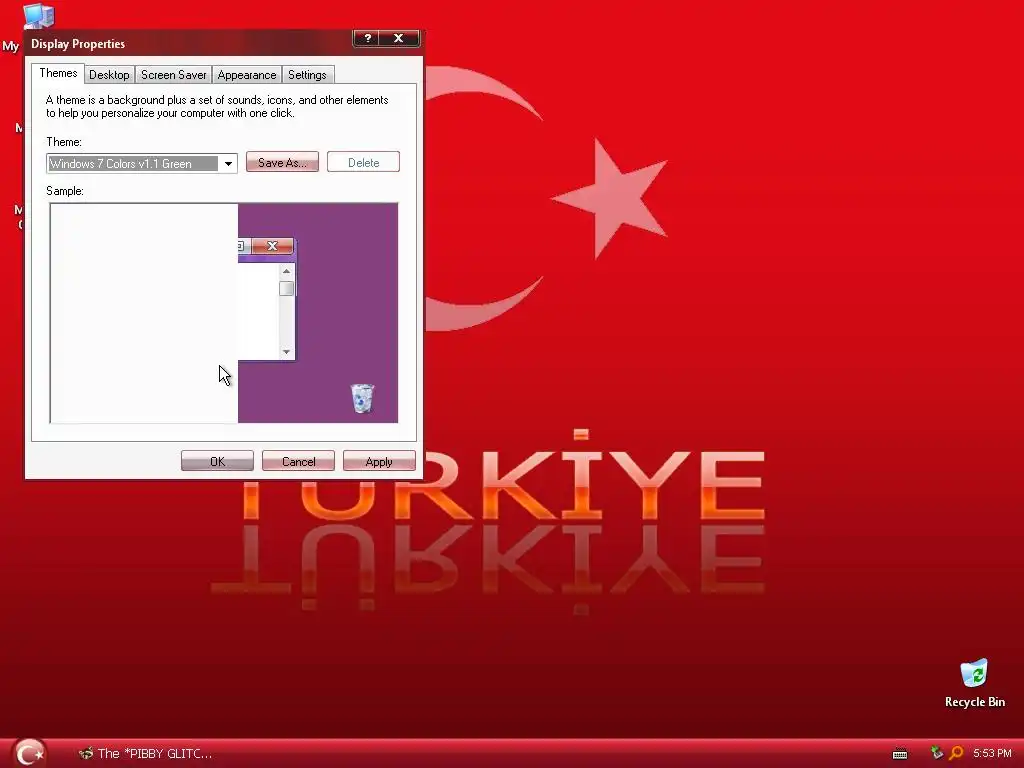Apply the selected theme
1024x768 pixels.
tap(379, 461)
